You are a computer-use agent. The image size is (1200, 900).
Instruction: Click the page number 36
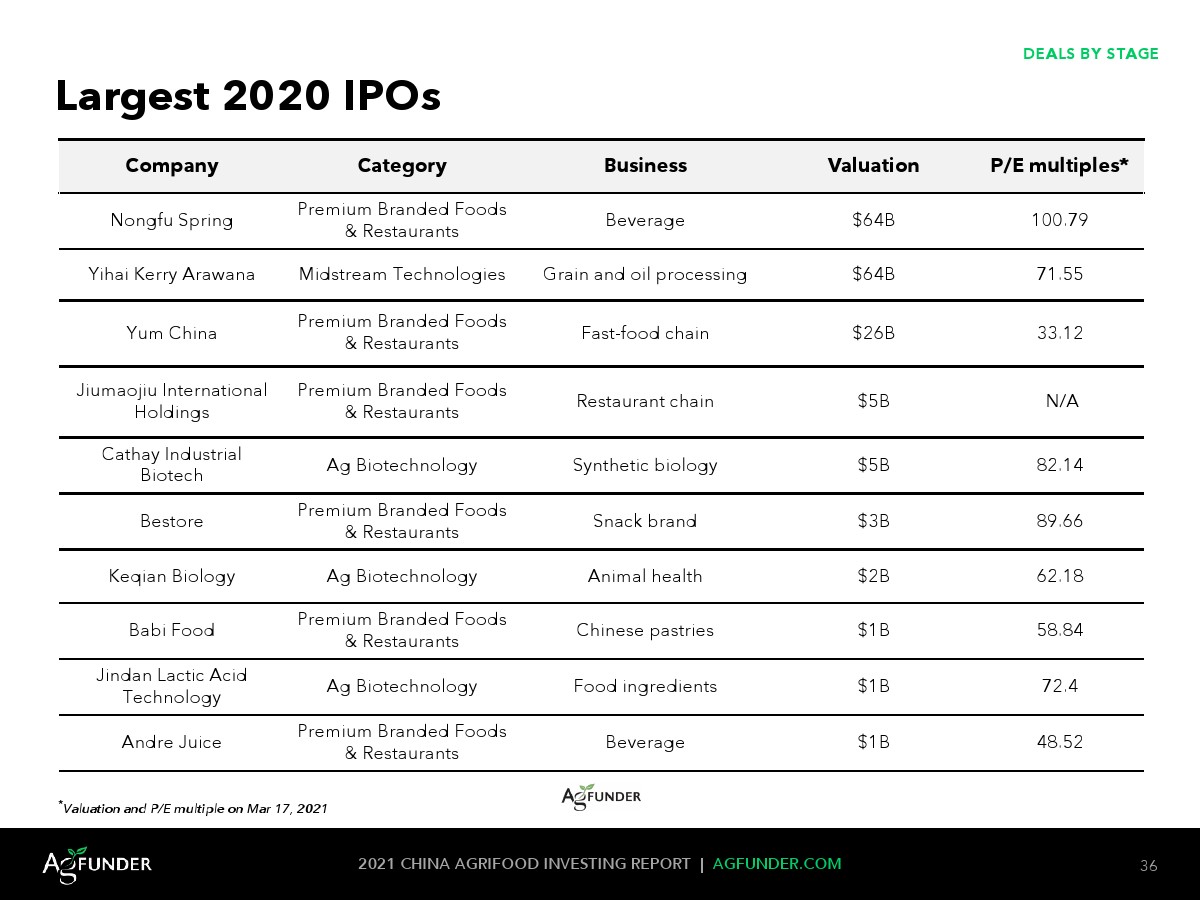(1148, 866)
